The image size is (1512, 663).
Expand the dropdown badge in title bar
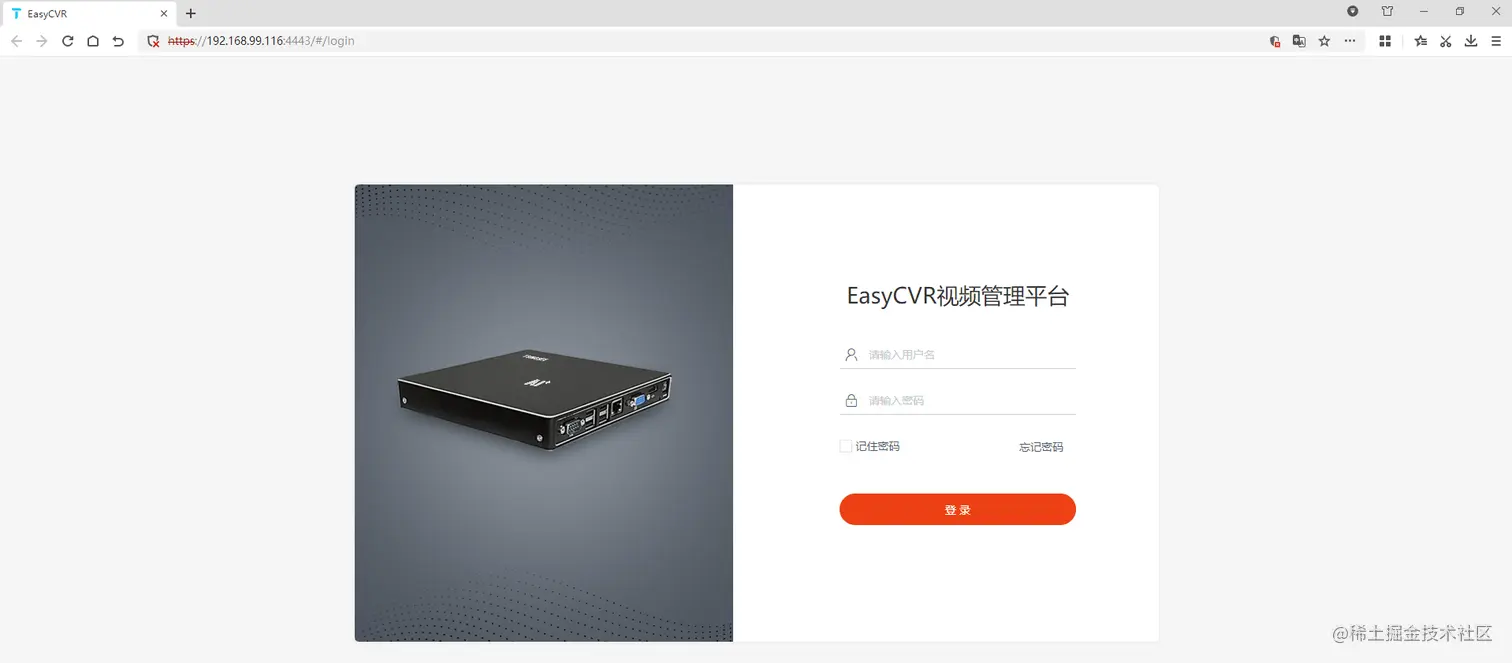1353,12
